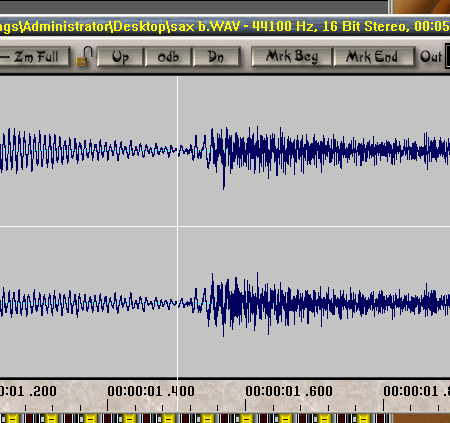Click the Zm Full zoom button
The image size is (450, 423).
pyautogui.click(x=34, y=56)
